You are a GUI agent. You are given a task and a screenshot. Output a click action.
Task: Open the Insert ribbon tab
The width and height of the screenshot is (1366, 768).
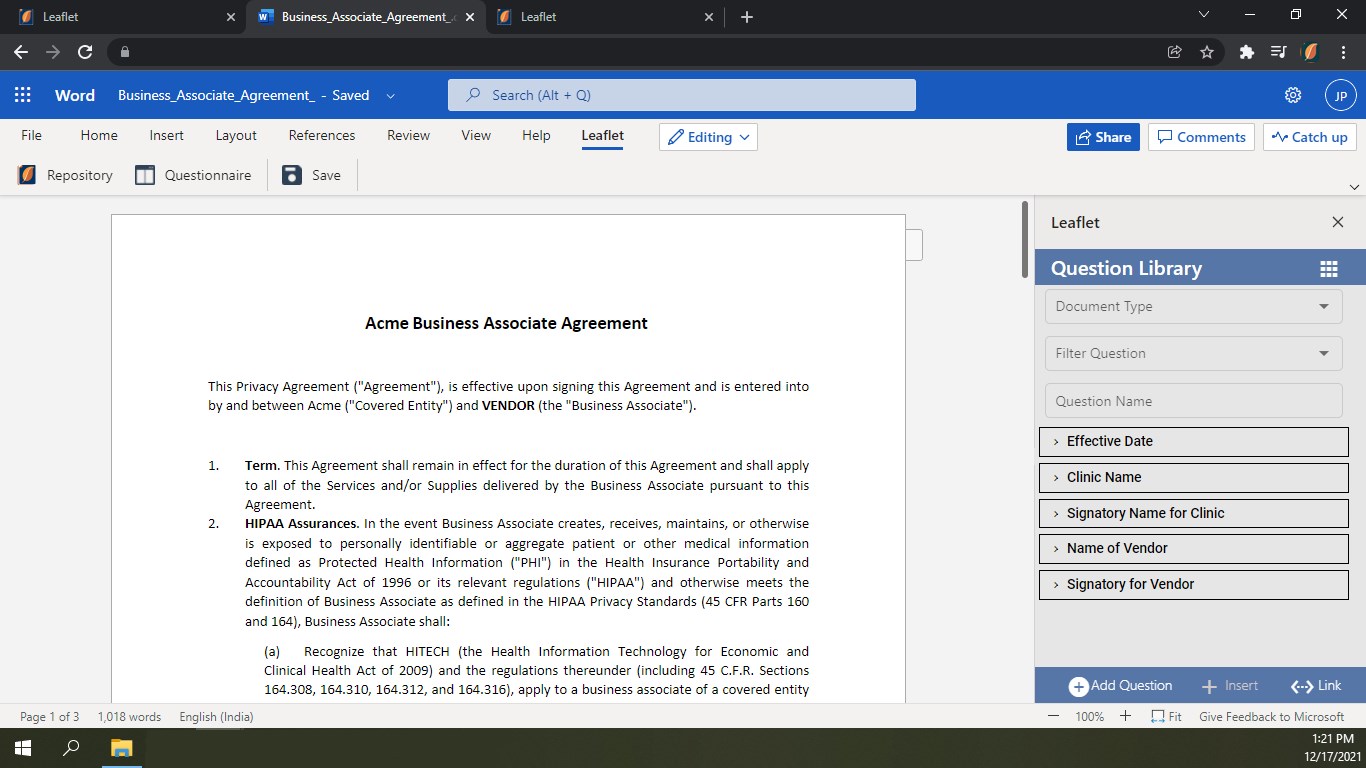[x=166, y=135]
